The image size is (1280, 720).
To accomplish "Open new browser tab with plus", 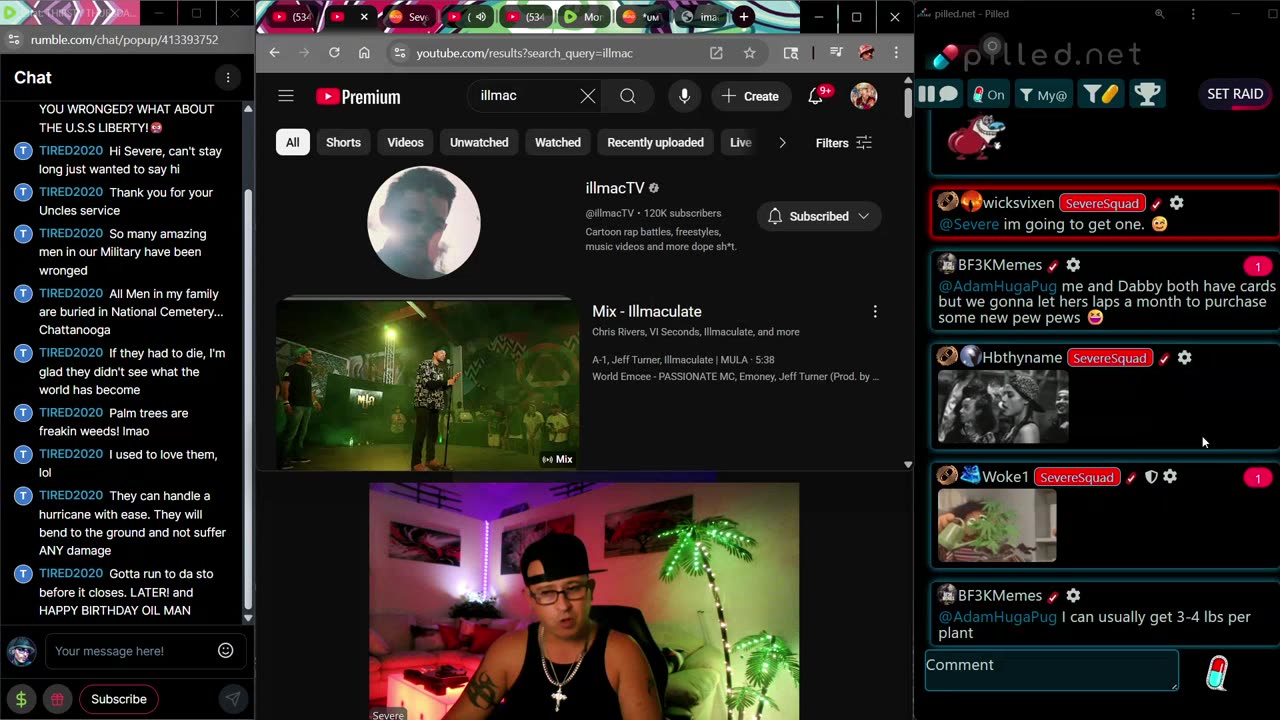I will [744, 17].
